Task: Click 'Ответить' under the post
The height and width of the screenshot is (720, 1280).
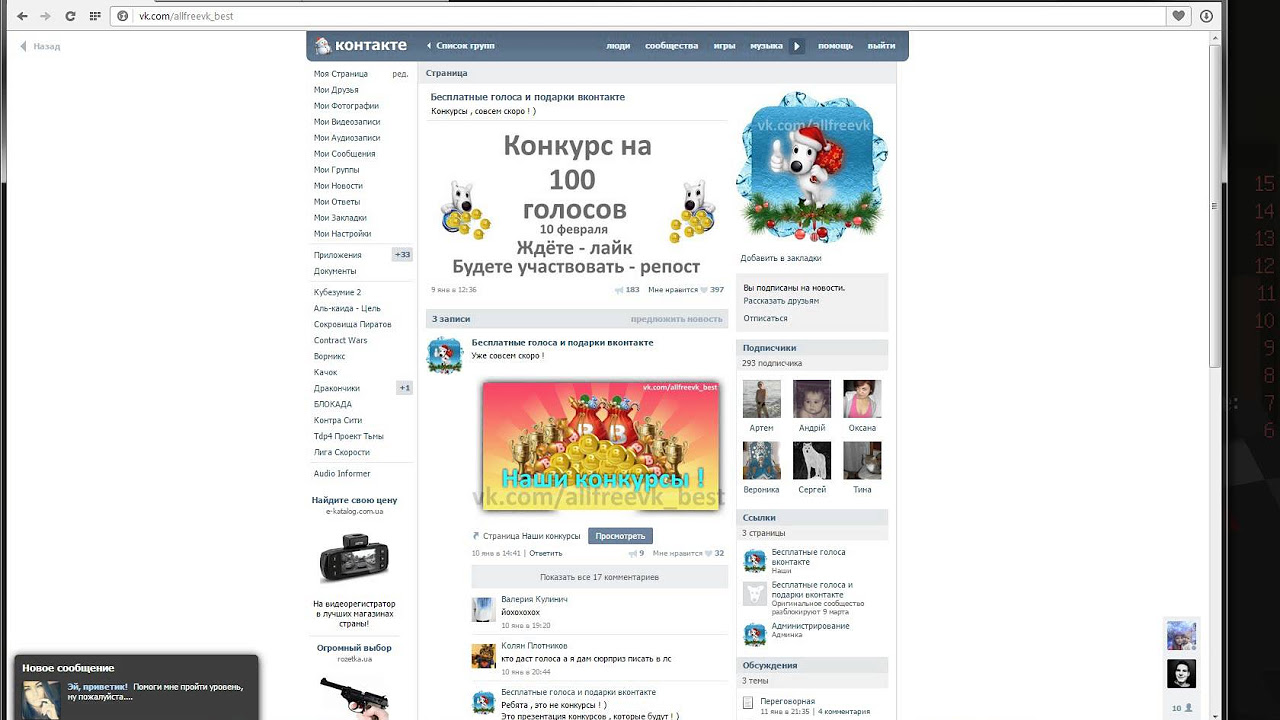Action: (546, 553)
